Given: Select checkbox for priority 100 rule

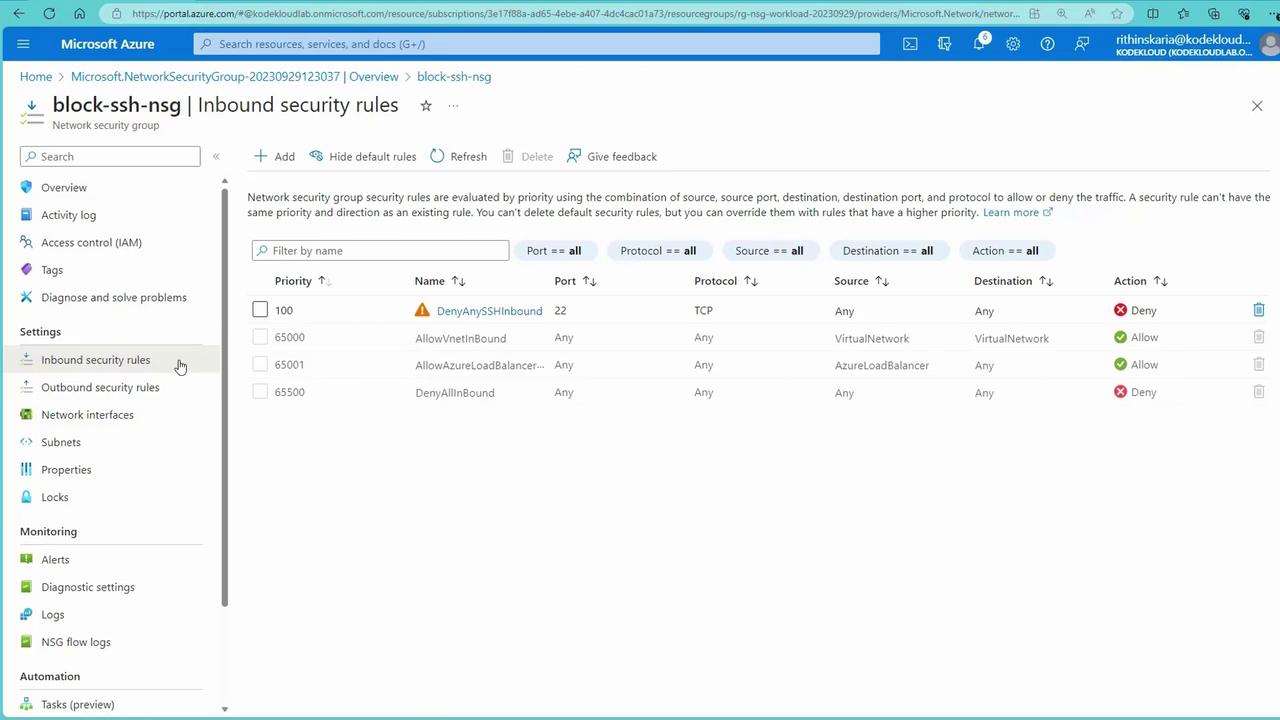Looking at the screenshot, I should [x=260, y=310].
